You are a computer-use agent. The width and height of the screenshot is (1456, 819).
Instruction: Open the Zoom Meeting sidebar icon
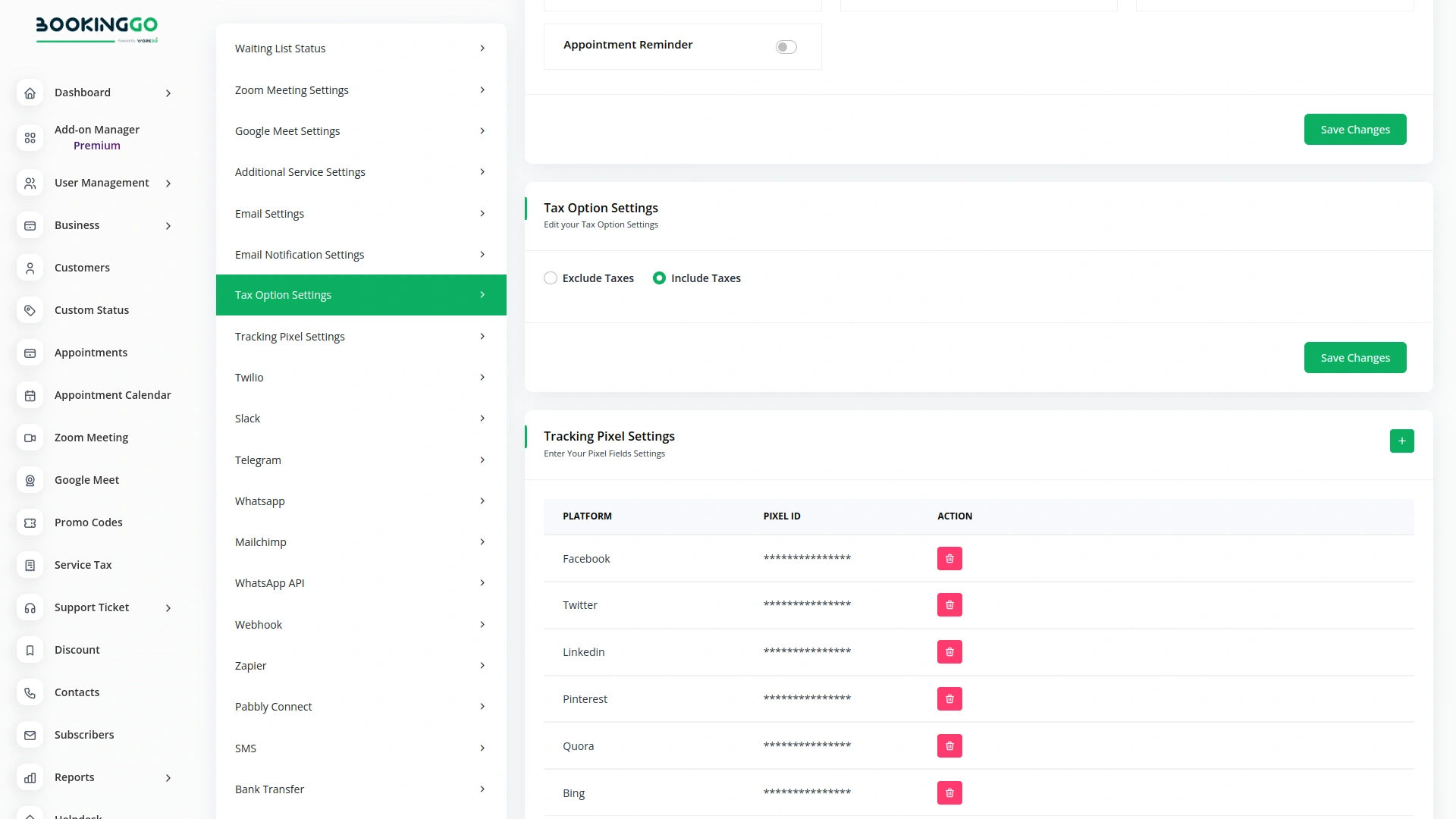coord(30,438)
